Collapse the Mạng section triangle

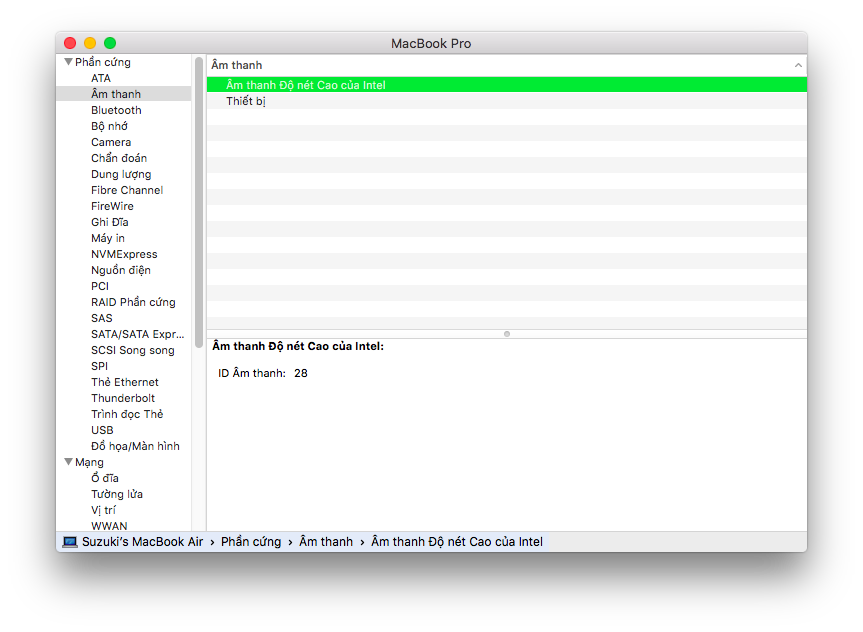pos(68,462)
